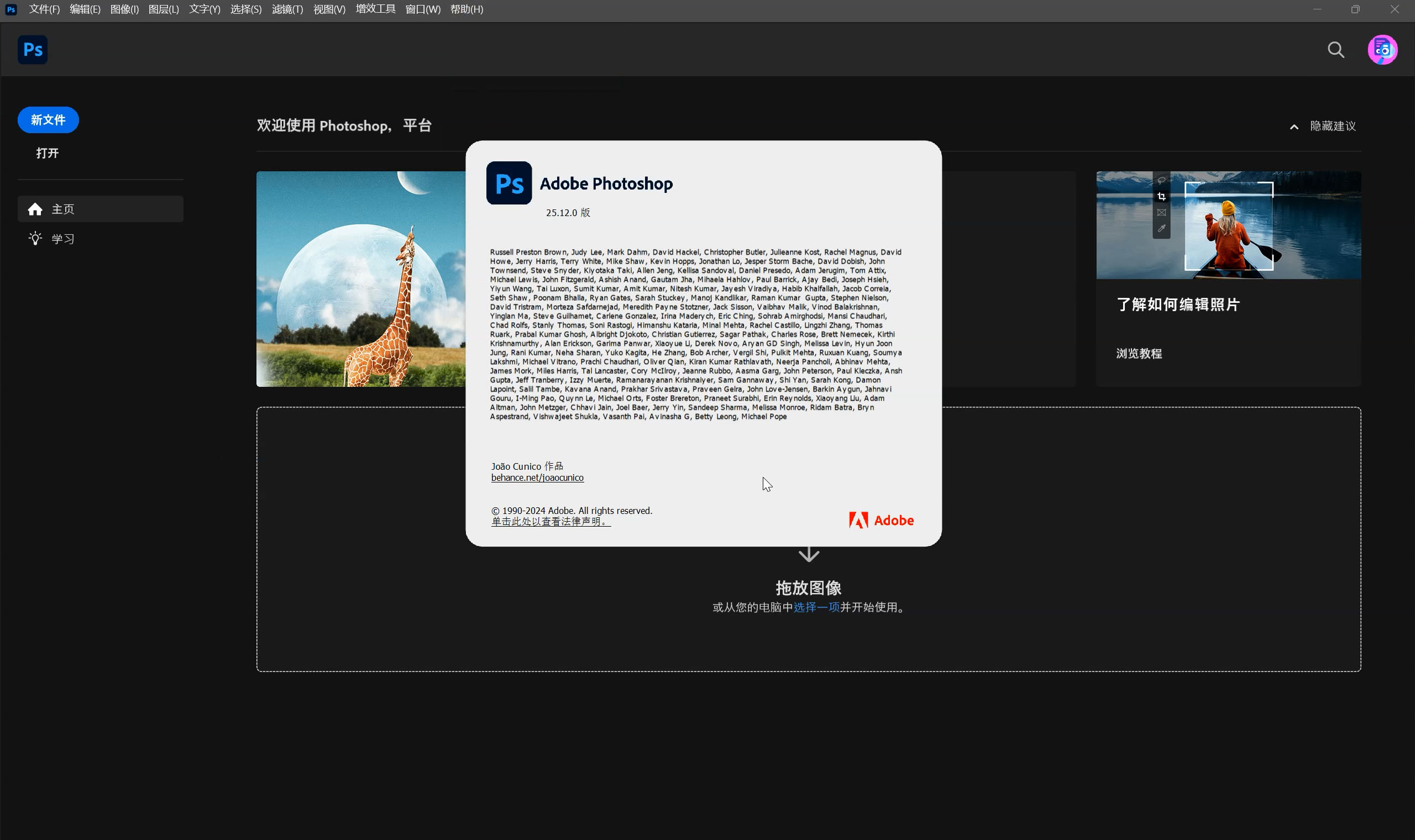Click the red Adobe logo
The image size is (1415, 840).
(881, 520)
